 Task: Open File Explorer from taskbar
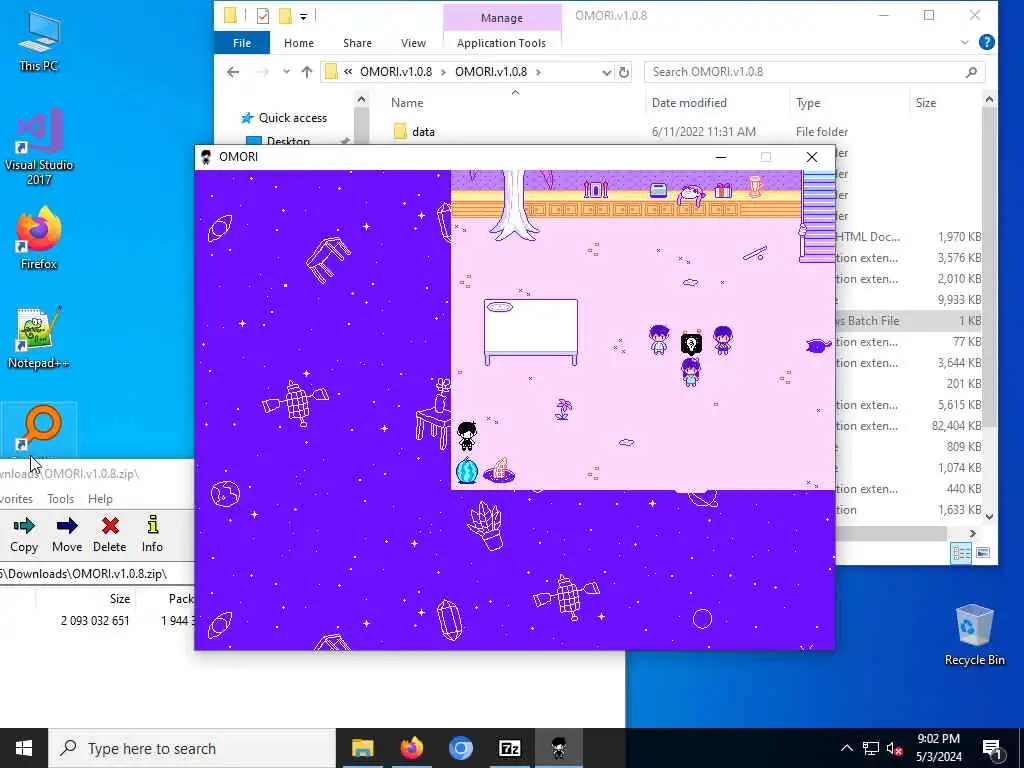(x=362, y=748)
